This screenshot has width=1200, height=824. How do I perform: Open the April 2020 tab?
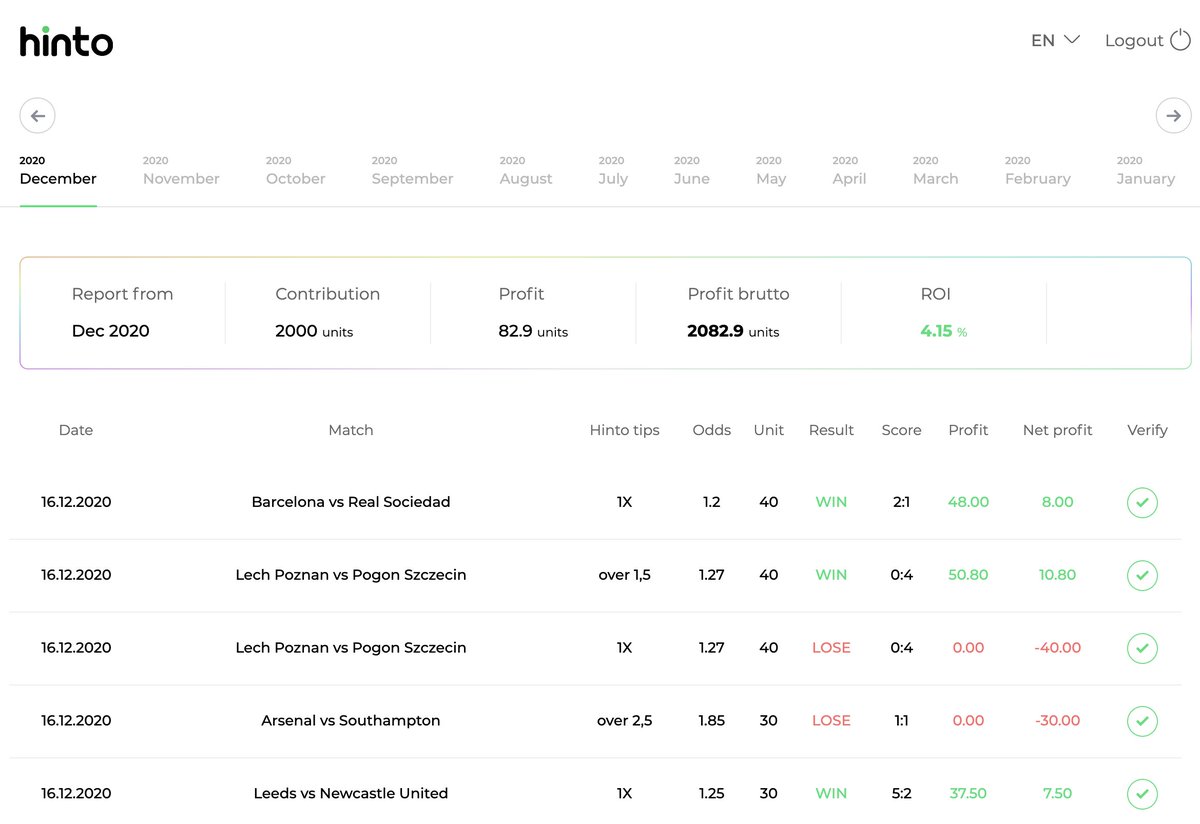849,171
